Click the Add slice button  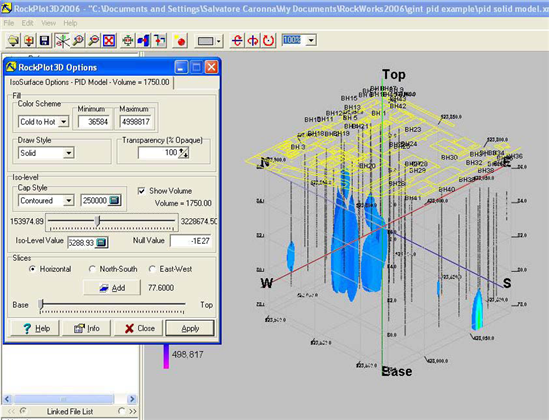point(112,288)
